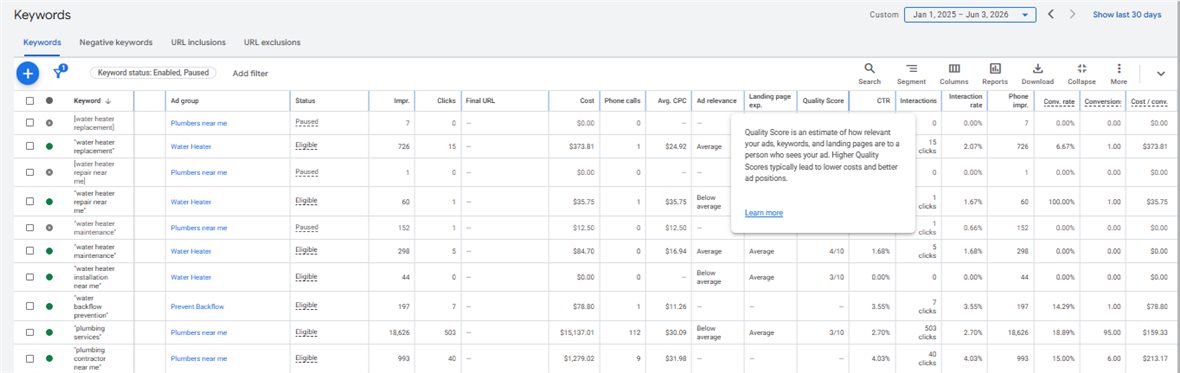Click sort arrow next to Keyword header
The image size is (1180, 373).
click(108, 101)
